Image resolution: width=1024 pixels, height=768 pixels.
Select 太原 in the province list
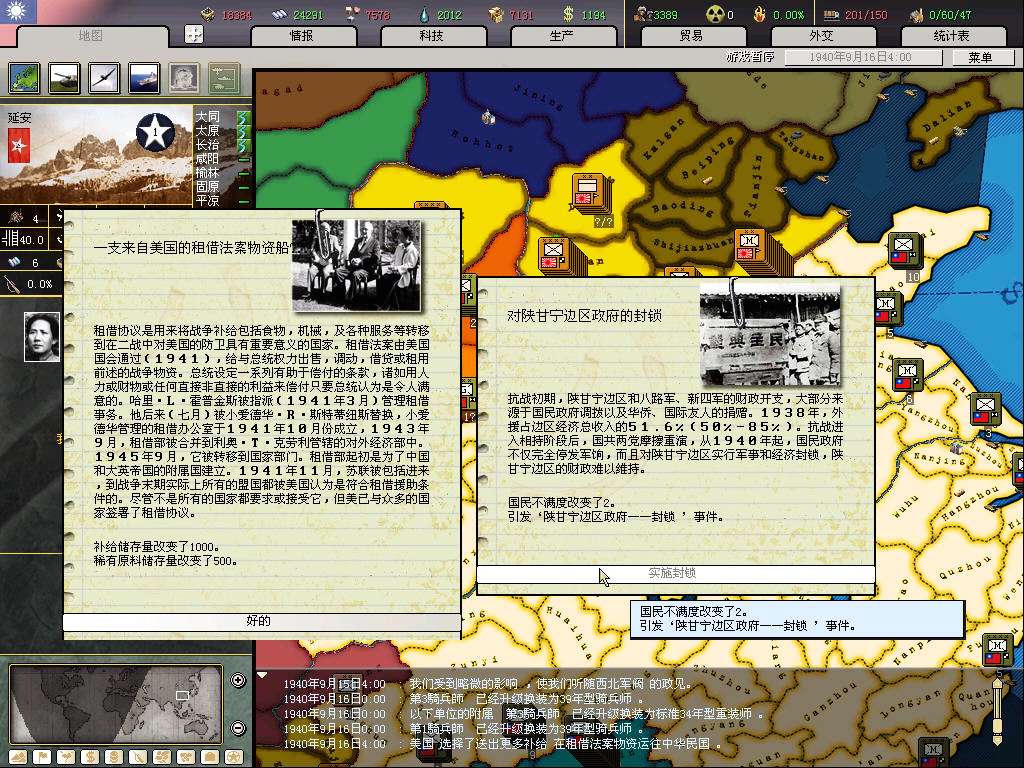(208, 131)
